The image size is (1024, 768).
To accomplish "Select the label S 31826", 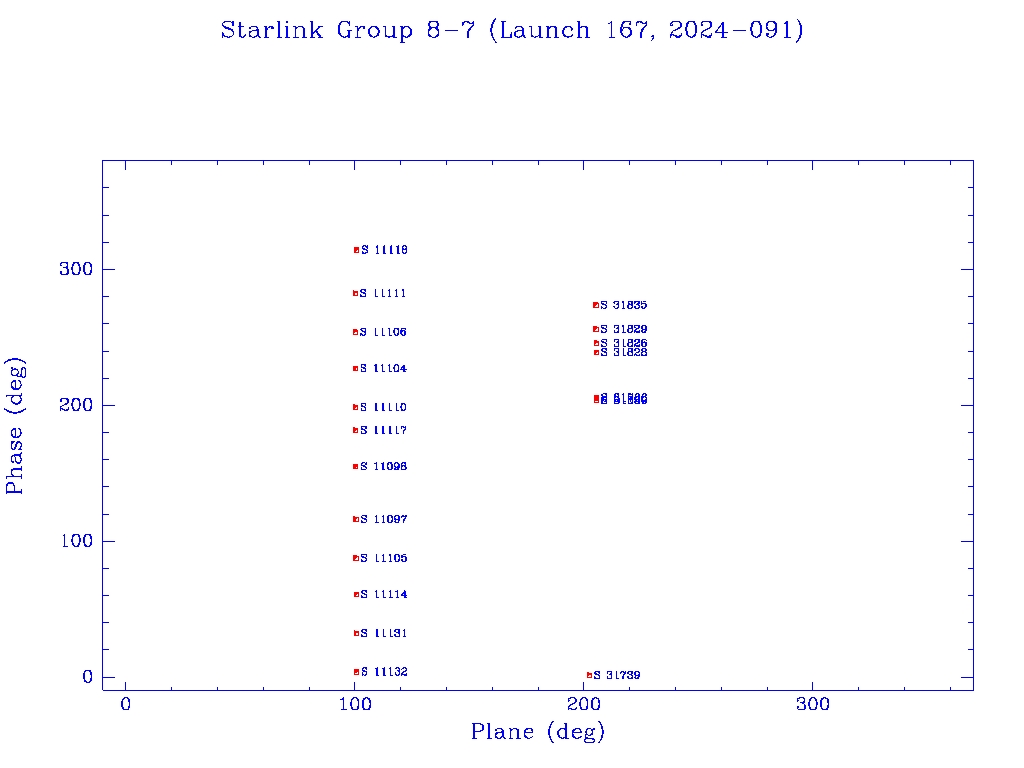I will coord(624,343).
